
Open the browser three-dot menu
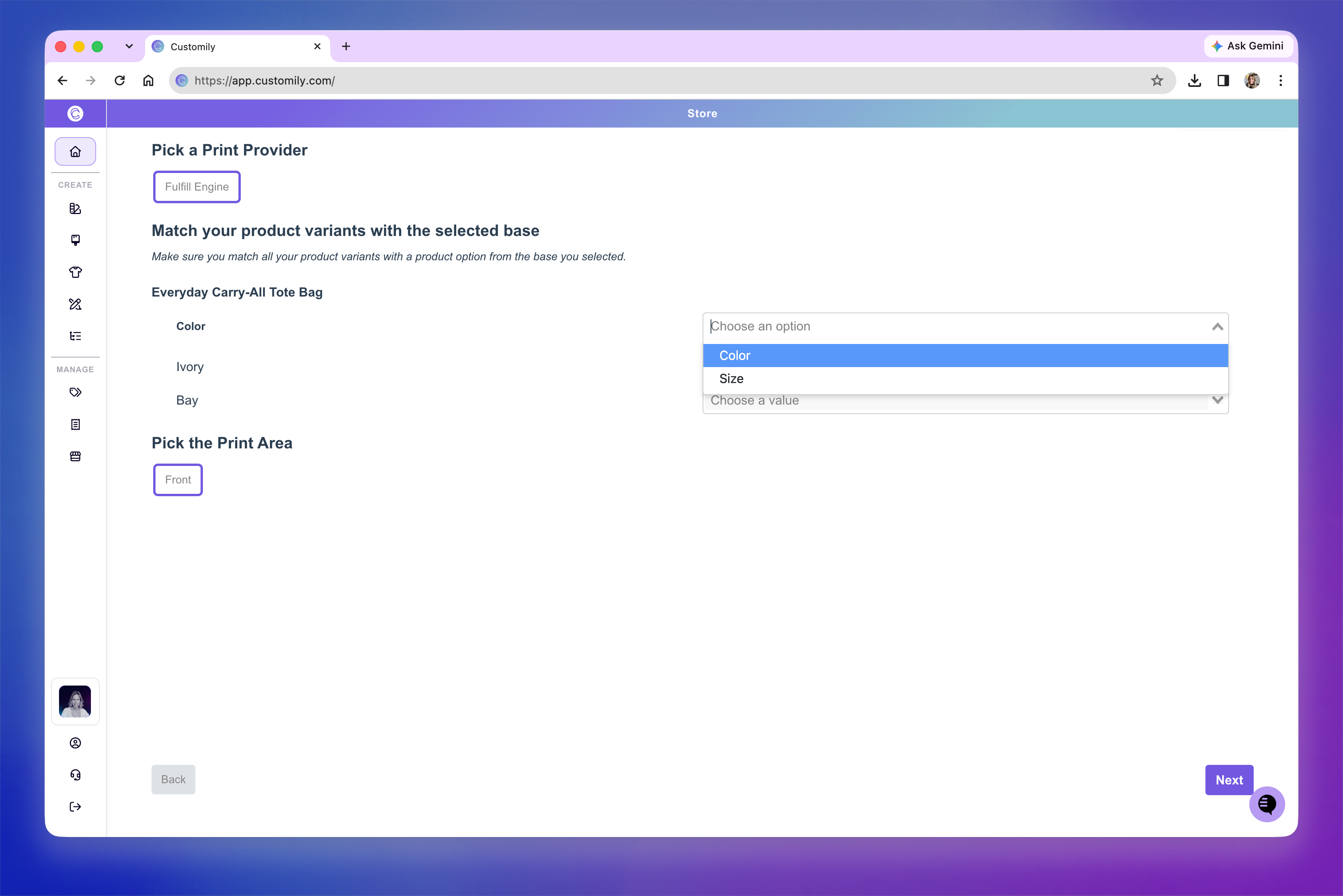[1281, 81]
